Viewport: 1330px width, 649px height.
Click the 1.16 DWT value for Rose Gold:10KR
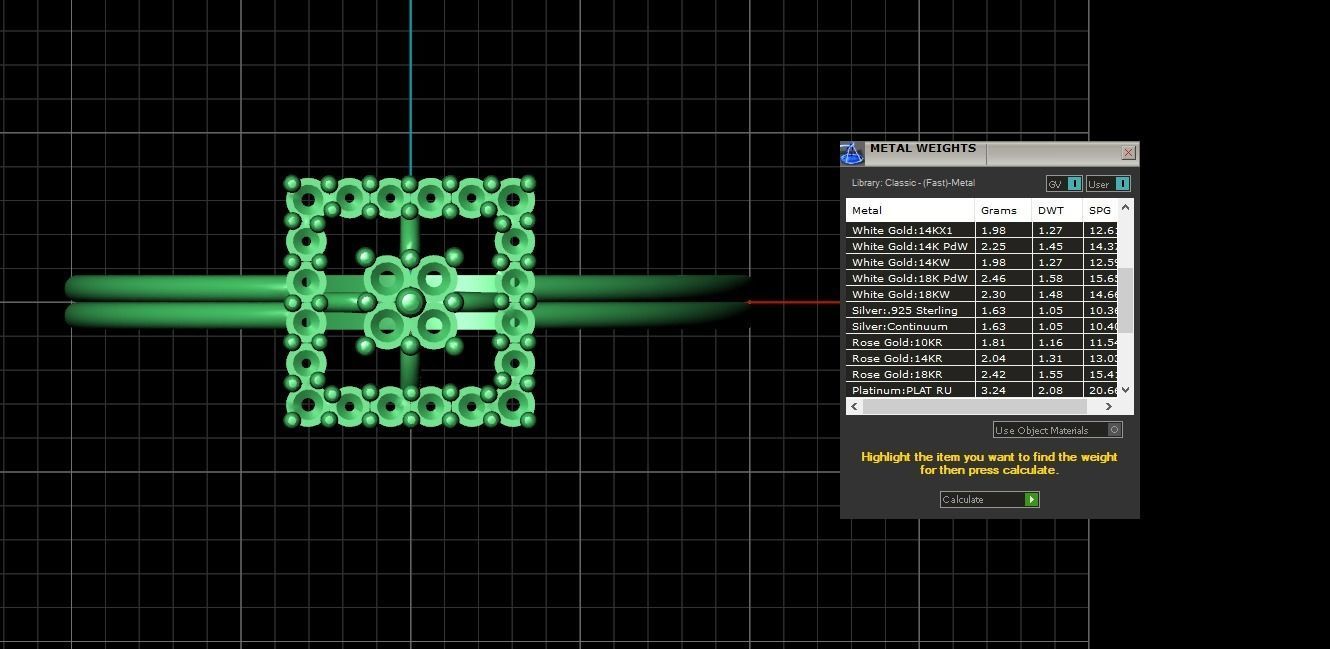tap(1050, 342)
